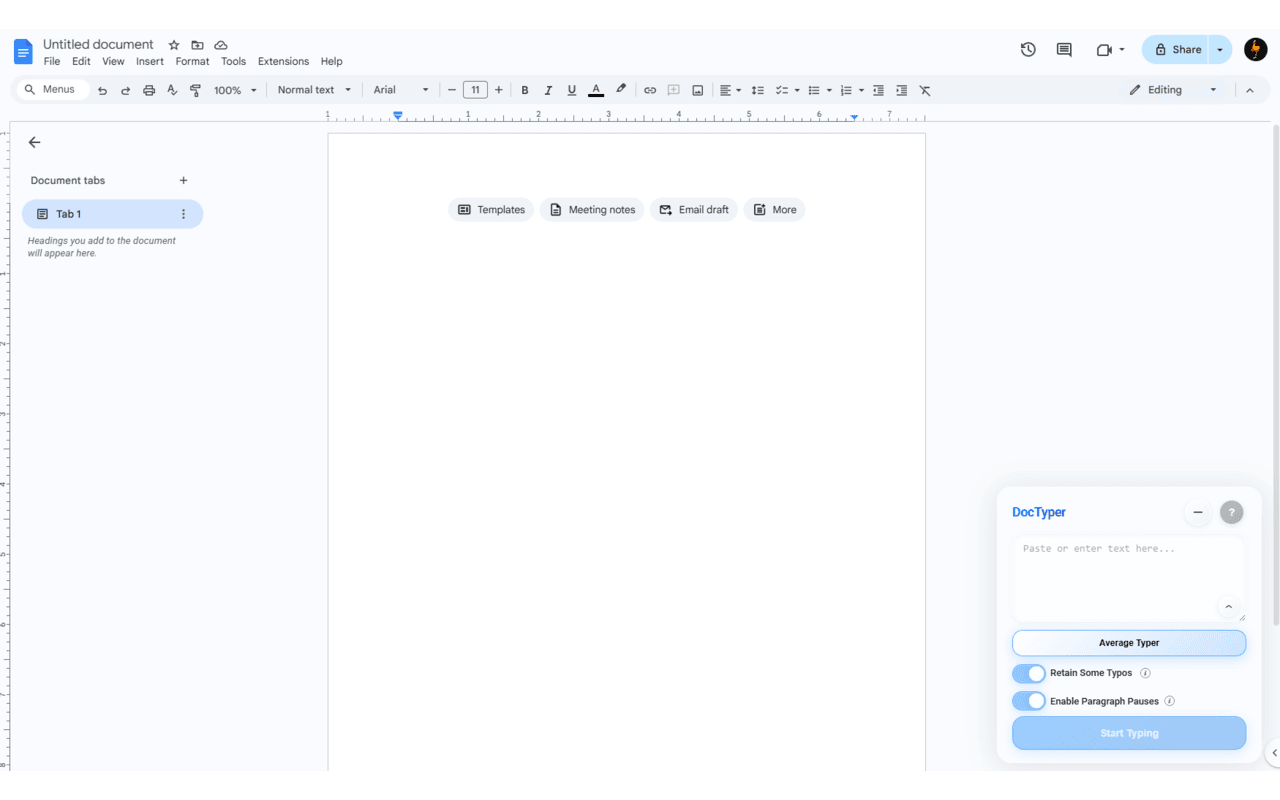Screen dimensions: 1280x800
Task: Open the Editing mode dropdown
Action: click(1173, 90)
